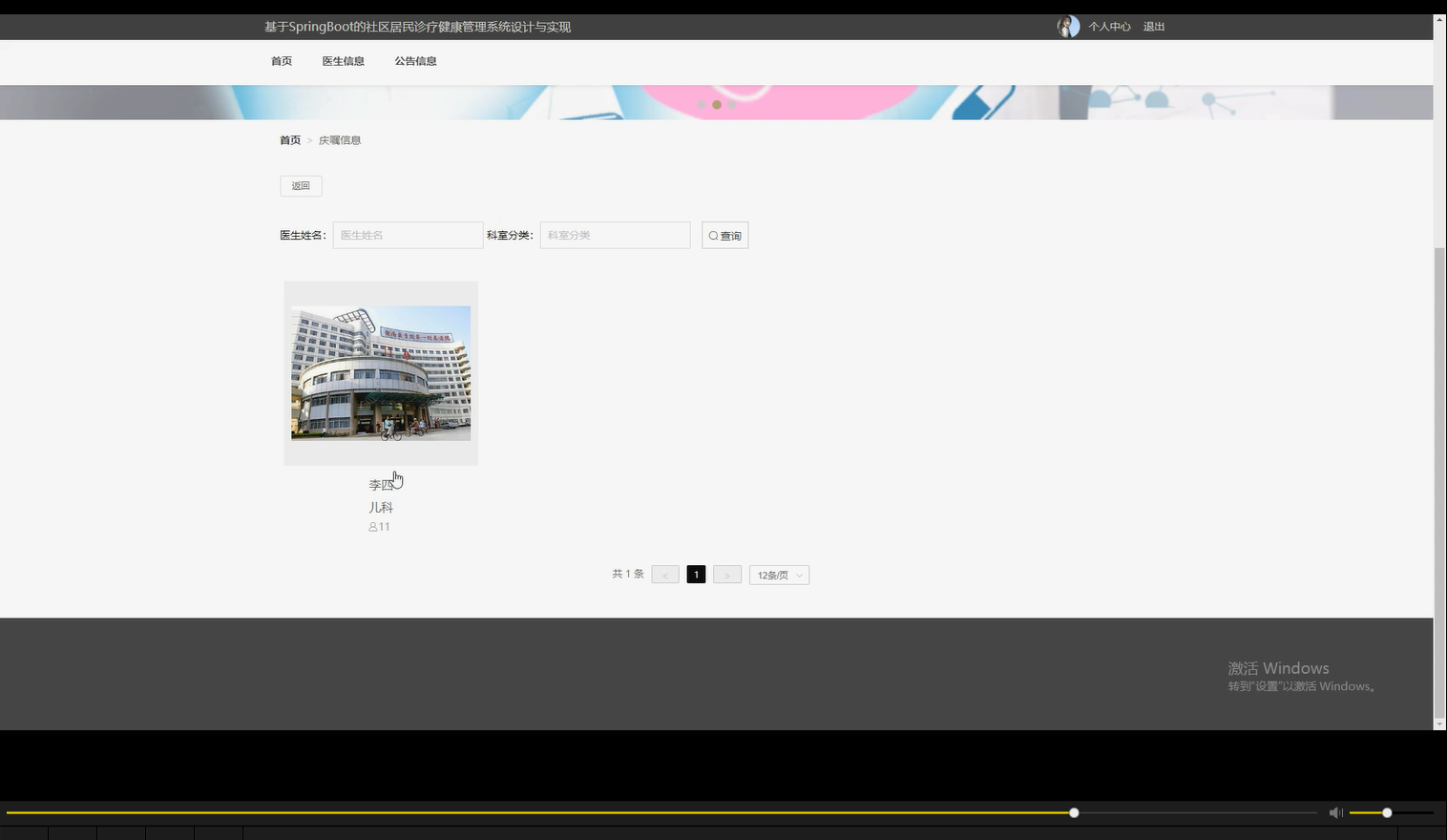Open the 公告信息 section from the navbar

tap(415, 60)
